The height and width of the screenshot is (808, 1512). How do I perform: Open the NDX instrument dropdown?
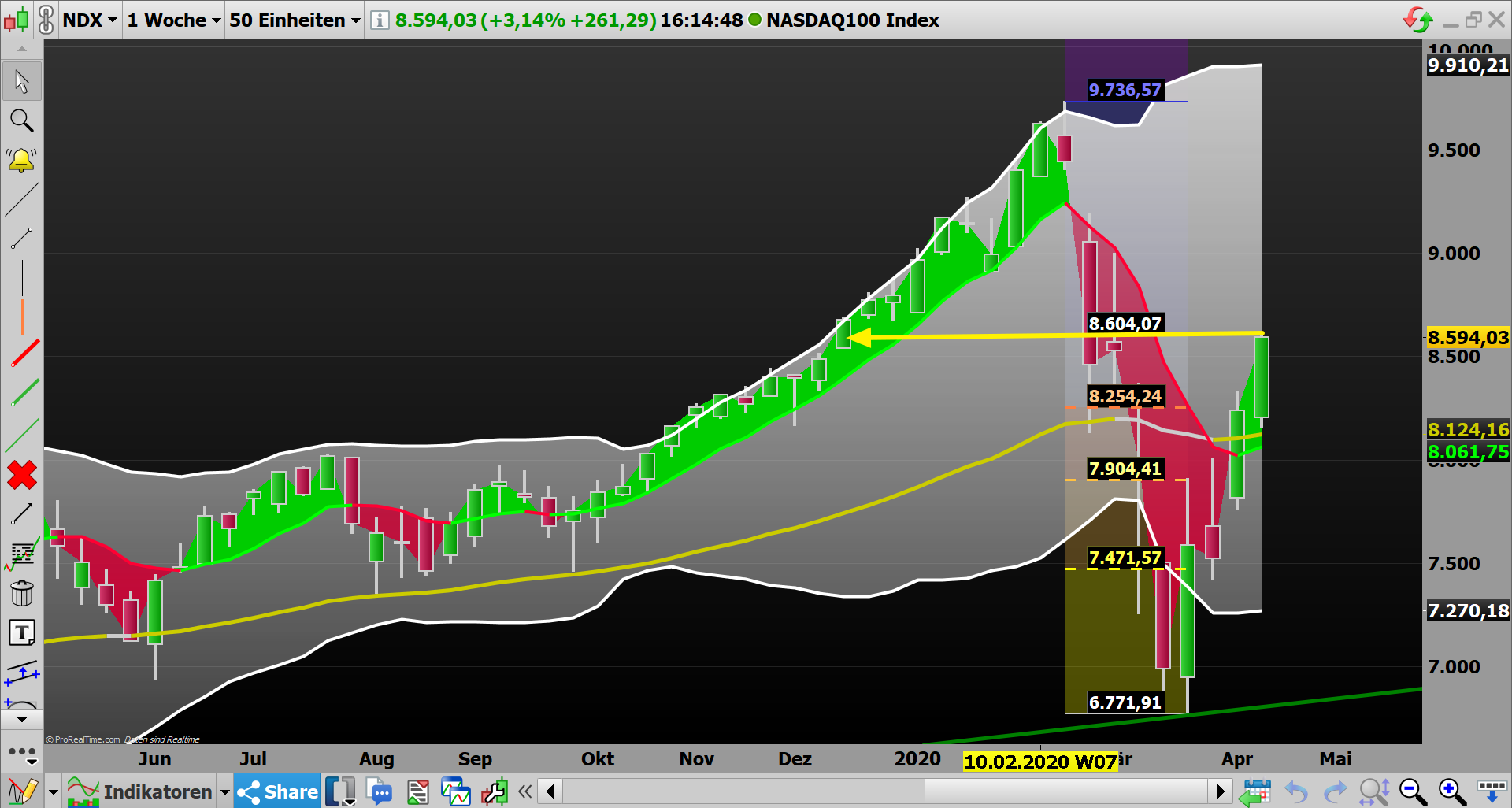click(89, 20)
